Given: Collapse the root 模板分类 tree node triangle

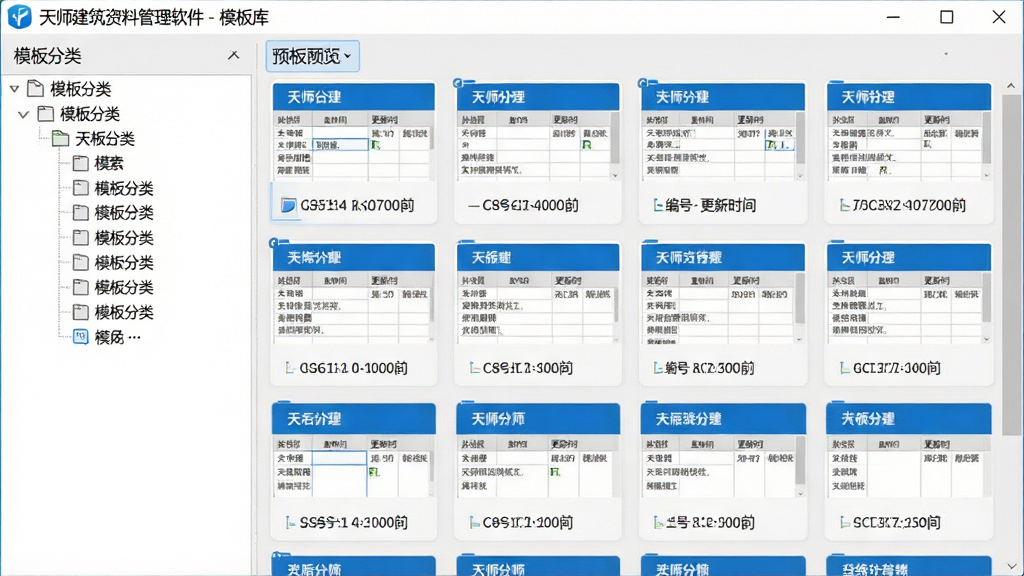Looking at the screenshot, I should (x=14, y=88).
